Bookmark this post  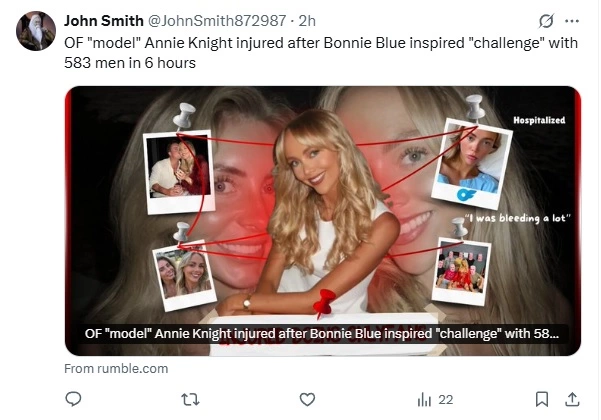[541, 399]
